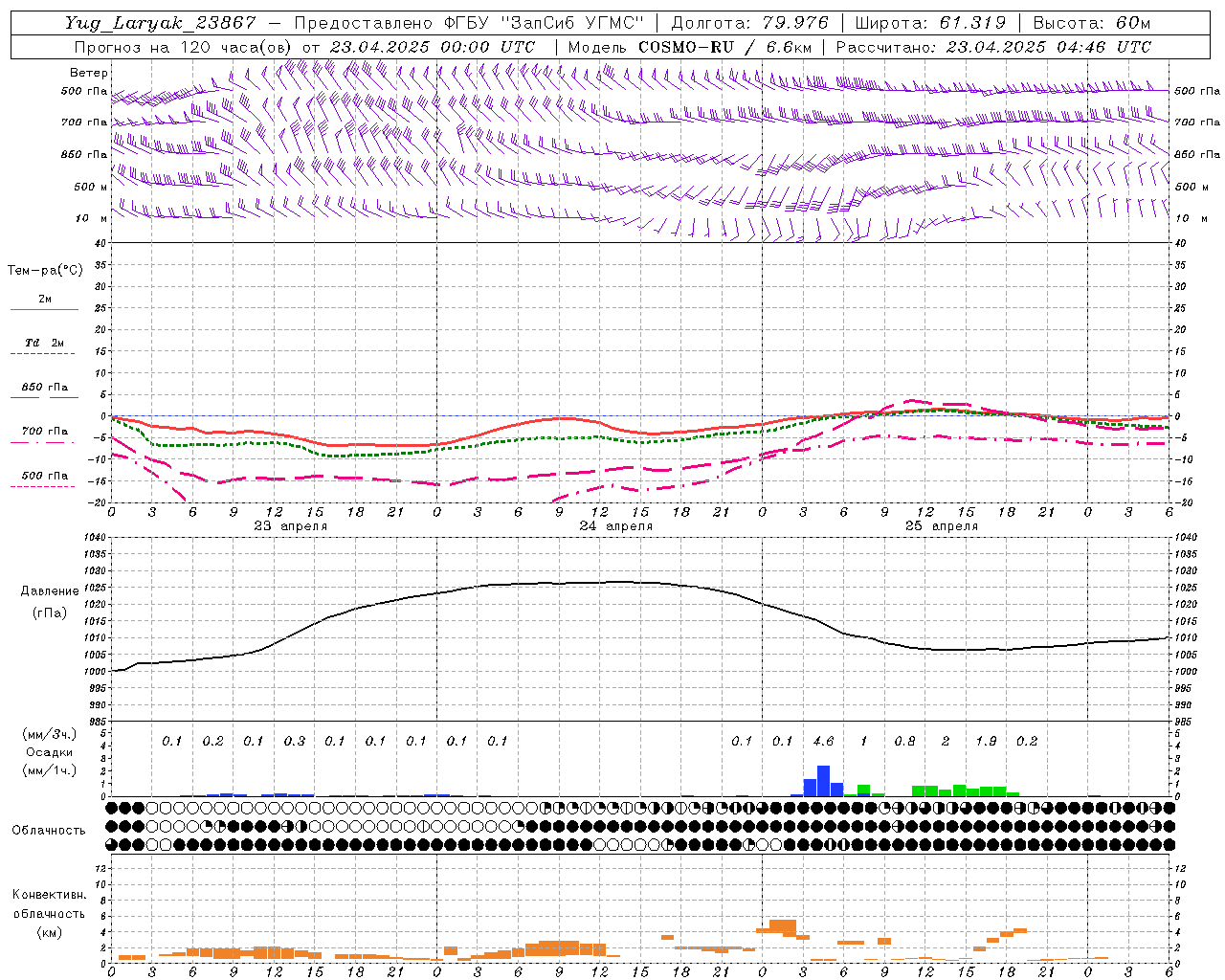Click the latitude value Широта: 61.319

930,23
